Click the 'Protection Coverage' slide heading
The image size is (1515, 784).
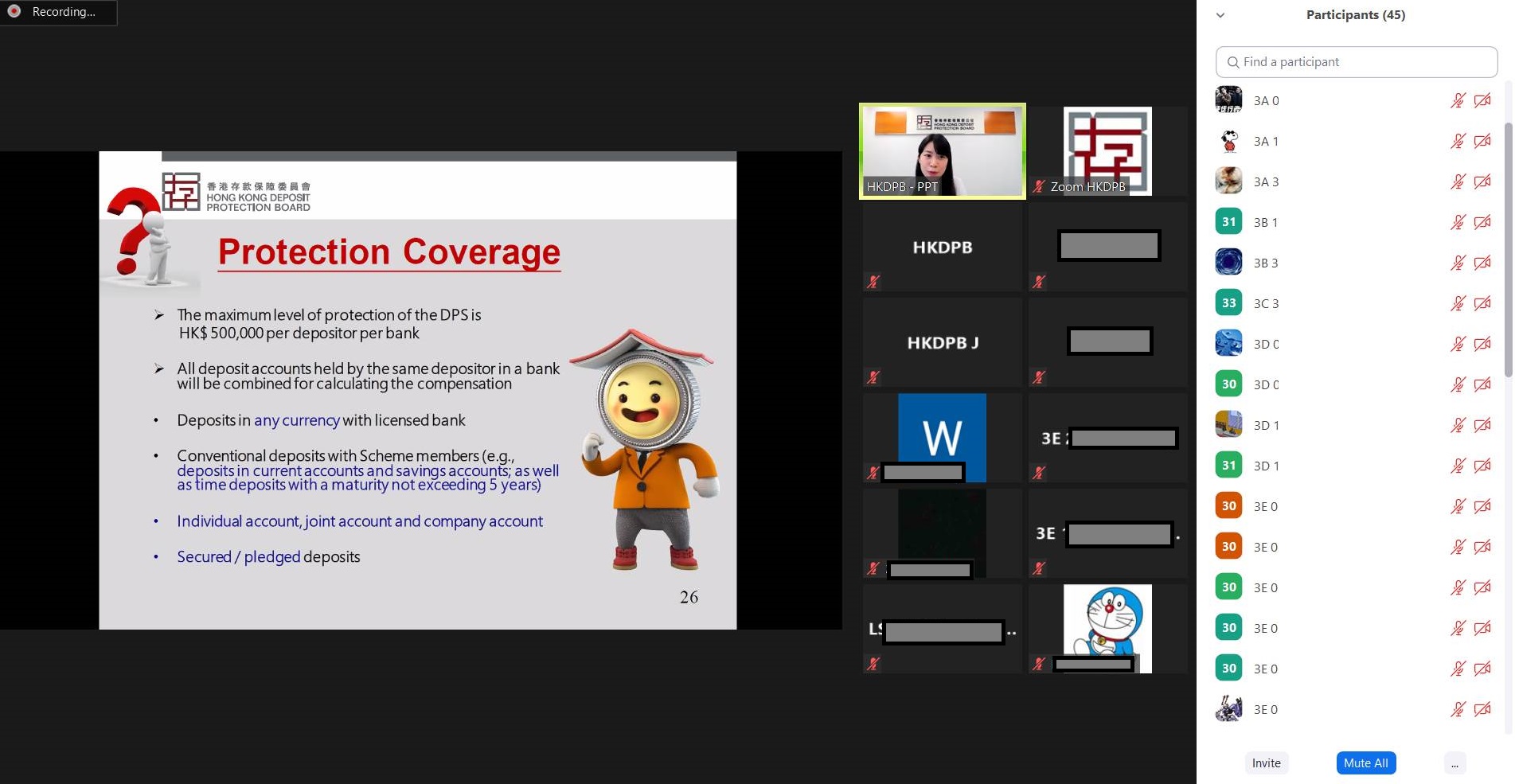[389, 252]
